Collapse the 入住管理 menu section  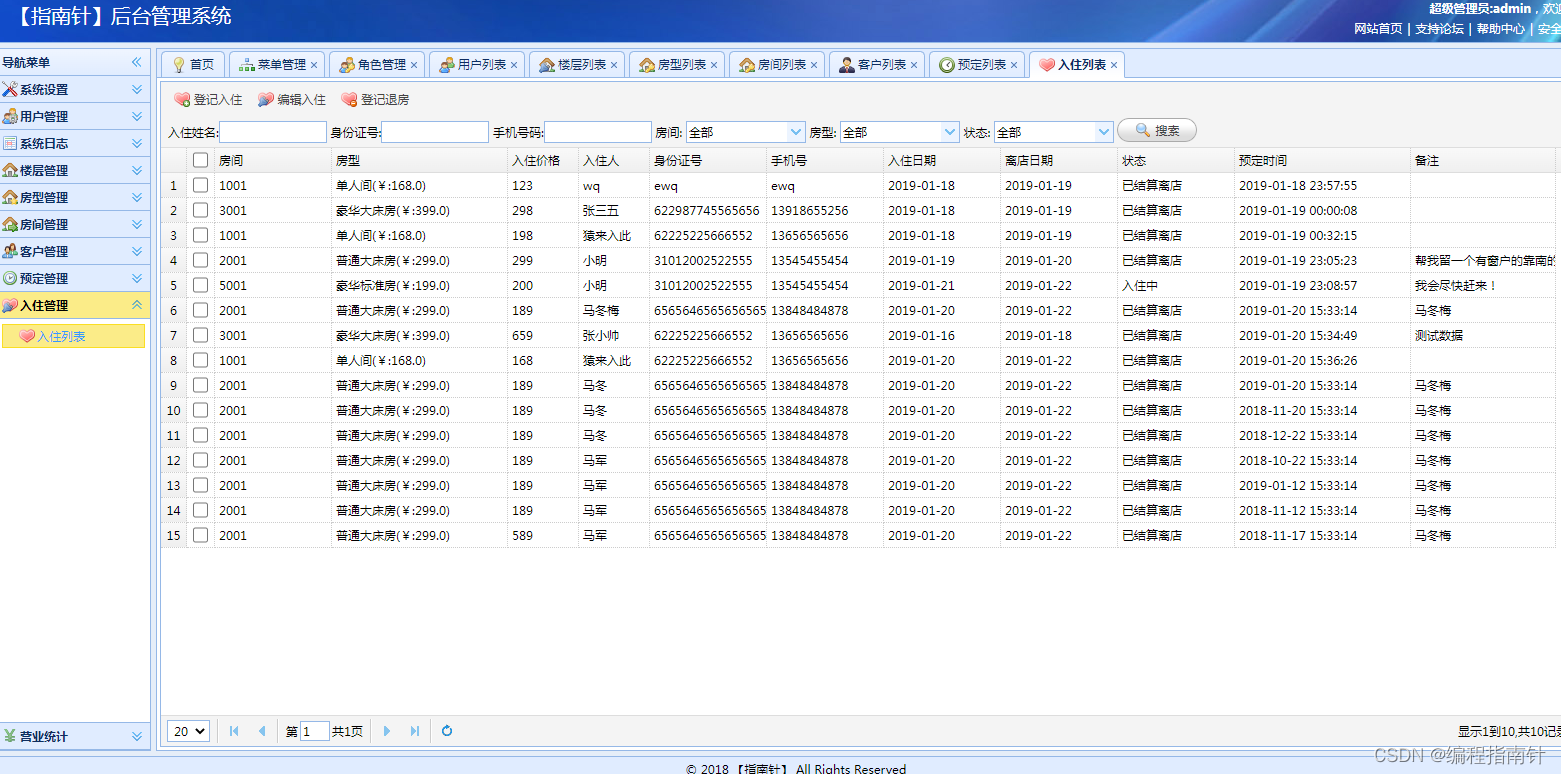75,305
